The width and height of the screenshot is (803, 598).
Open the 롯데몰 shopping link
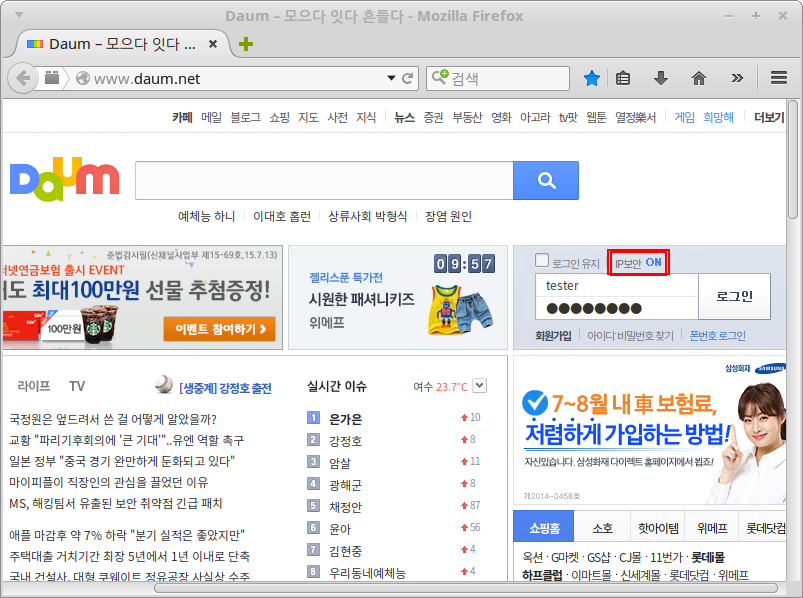click(708, 557)
